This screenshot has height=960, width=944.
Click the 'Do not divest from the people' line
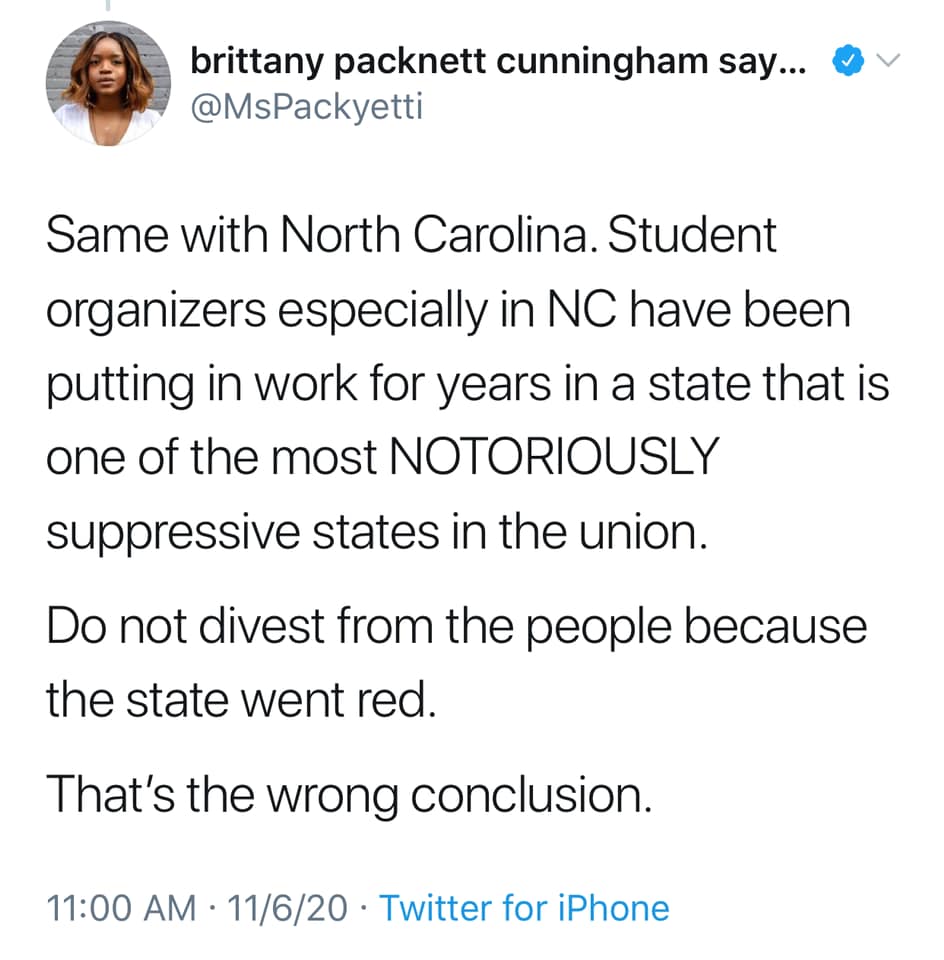[x=456, y=628]
